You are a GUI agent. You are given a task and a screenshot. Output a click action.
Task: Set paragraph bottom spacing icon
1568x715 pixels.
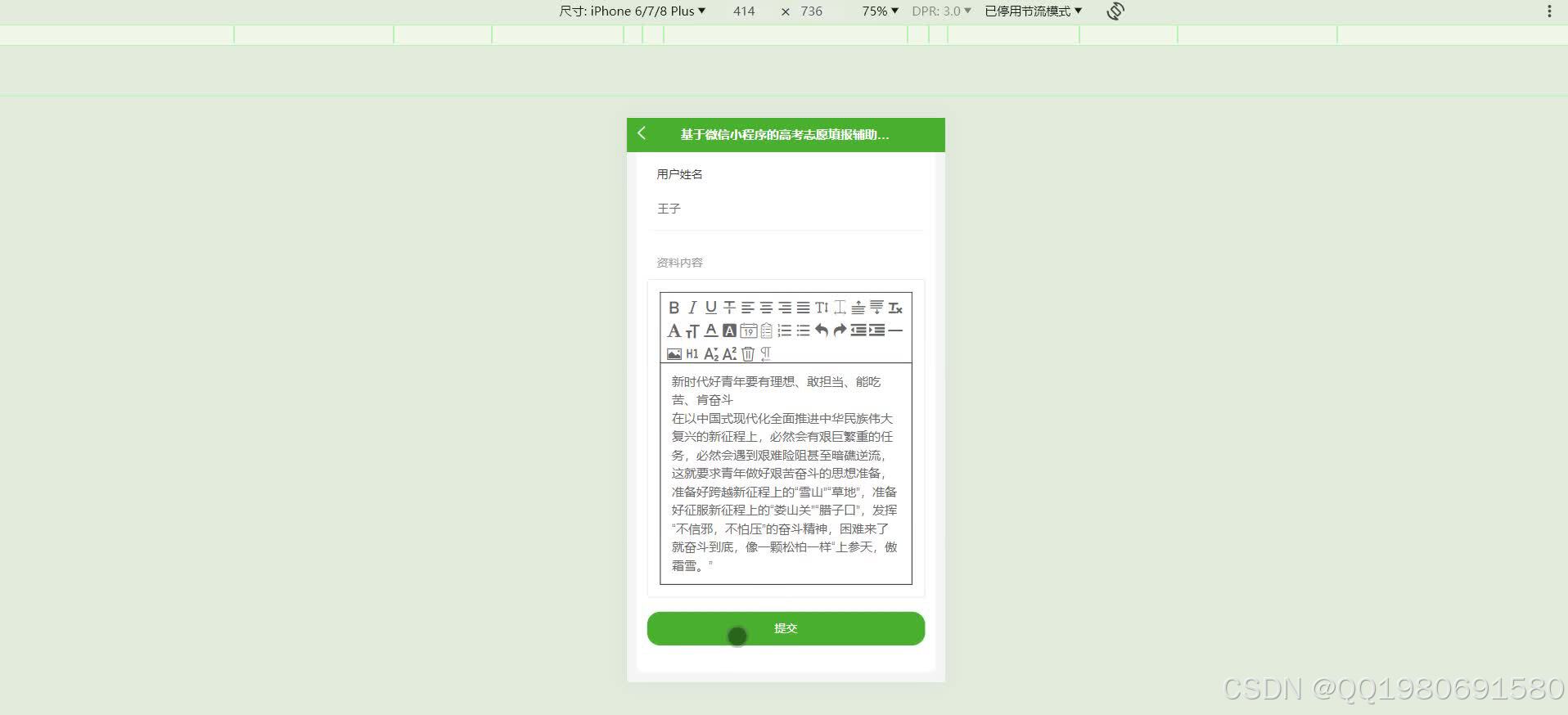tap(876, 308)
